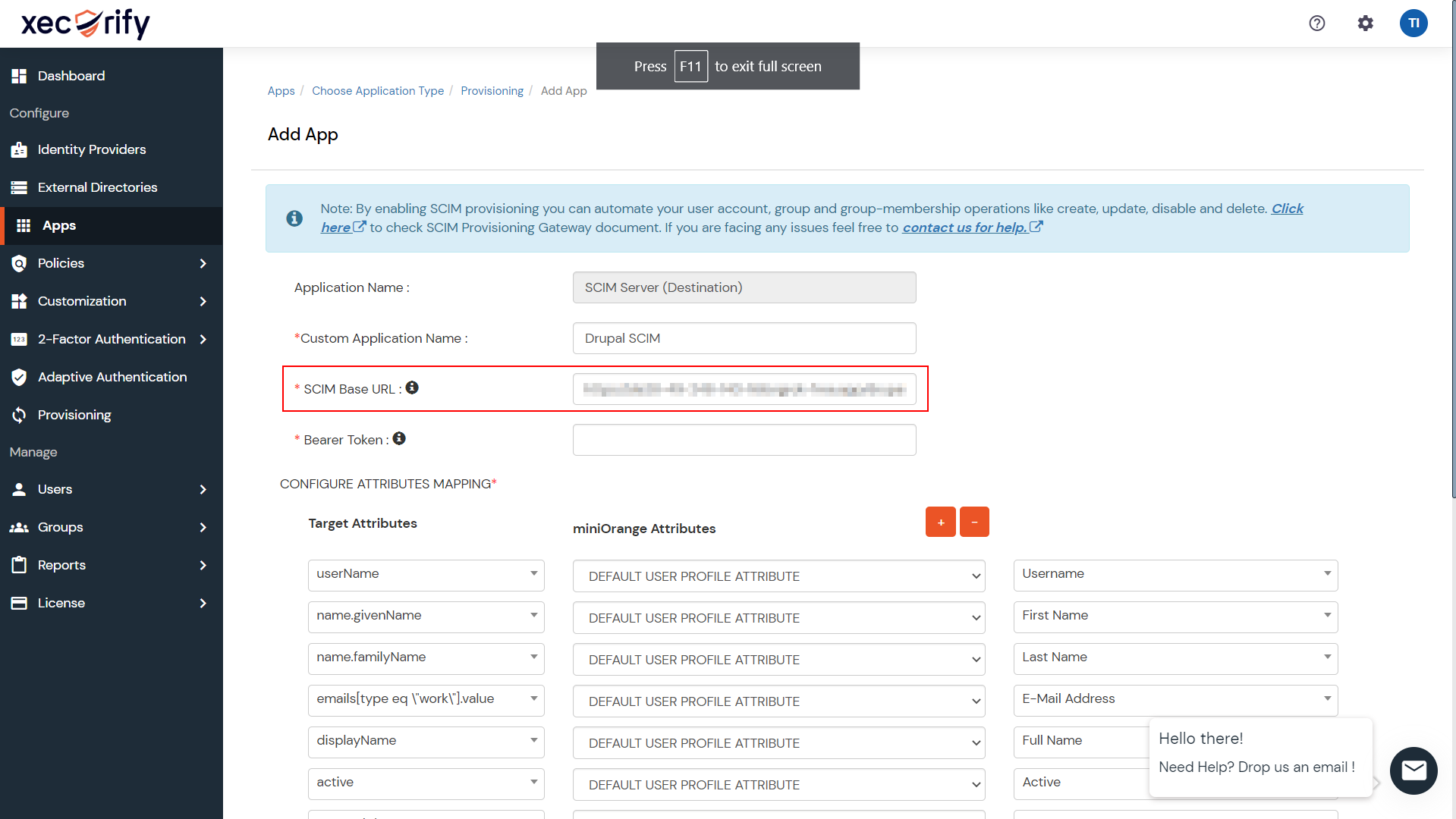Open External Directories section
This screenshot has height=819, width=1456.
point(97,187)
